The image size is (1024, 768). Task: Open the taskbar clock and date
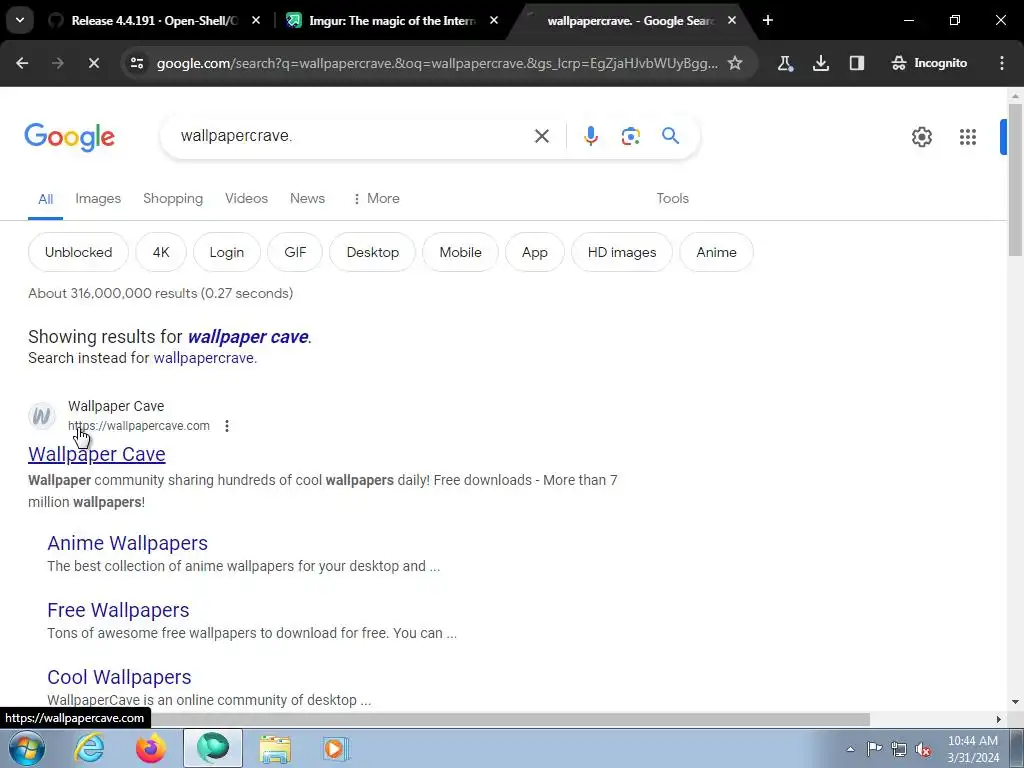click(972, 749)
